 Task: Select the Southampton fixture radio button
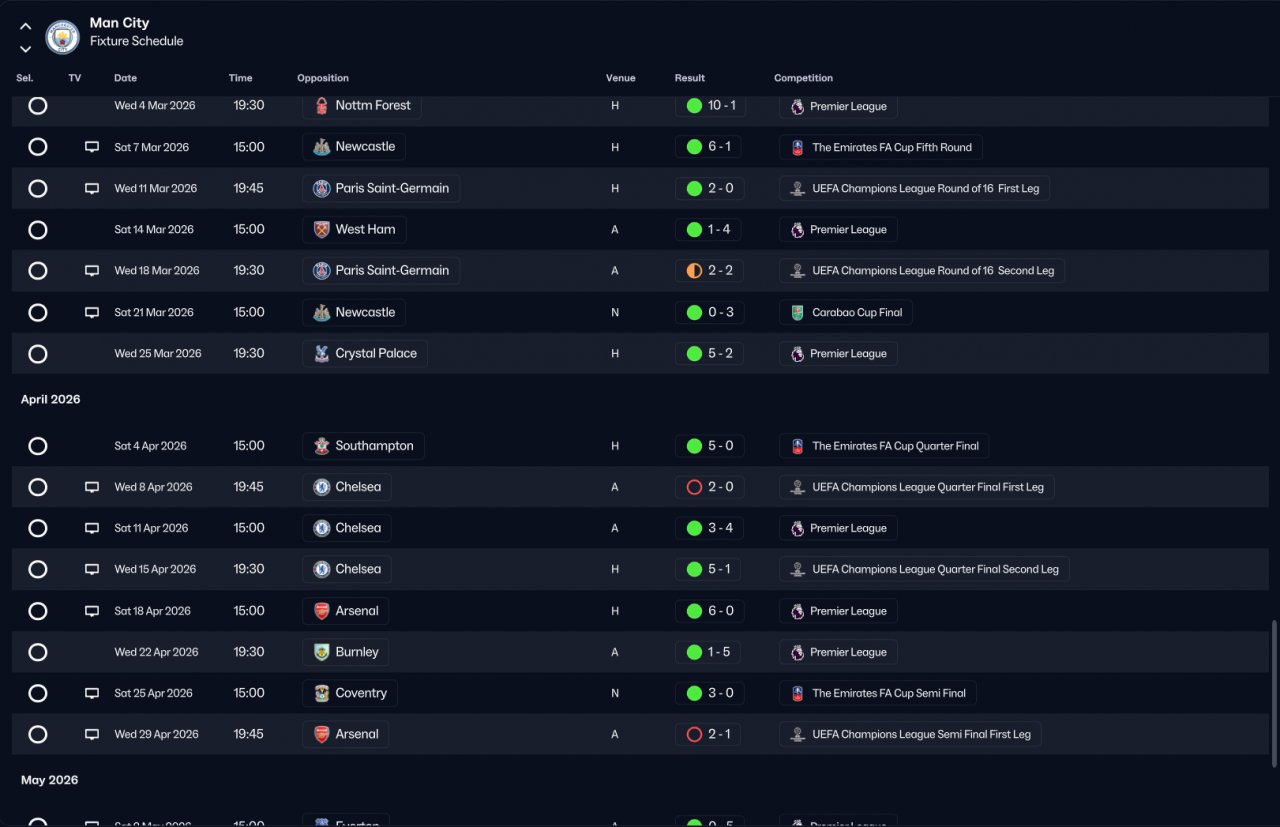38,446
